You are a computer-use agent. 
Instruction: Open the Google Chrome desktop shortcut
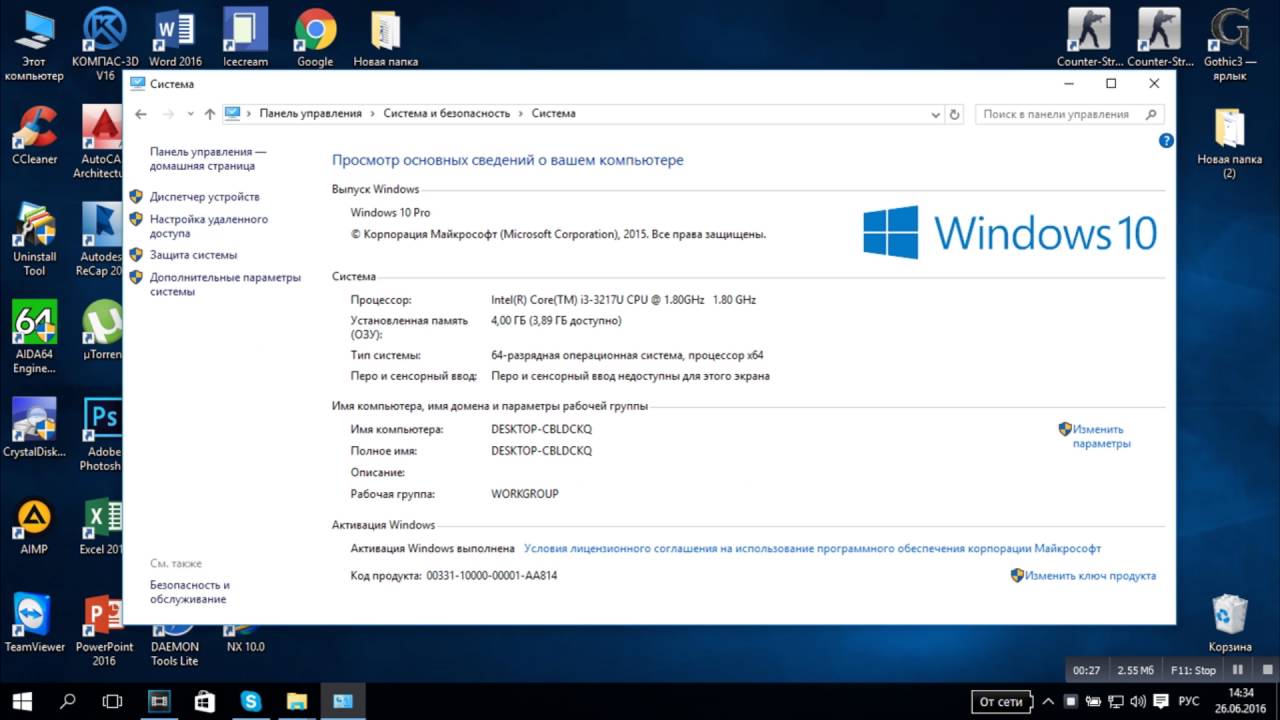click(x=315, y=38)
